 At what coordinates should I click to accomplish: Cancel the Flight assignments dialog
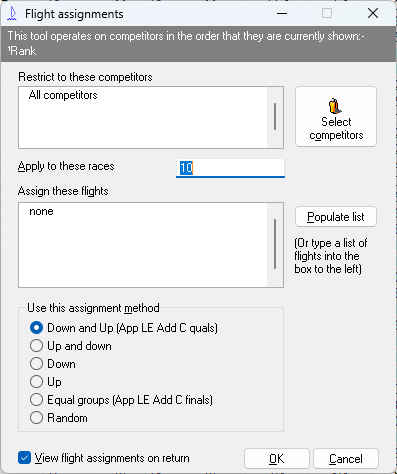[346, 459]
